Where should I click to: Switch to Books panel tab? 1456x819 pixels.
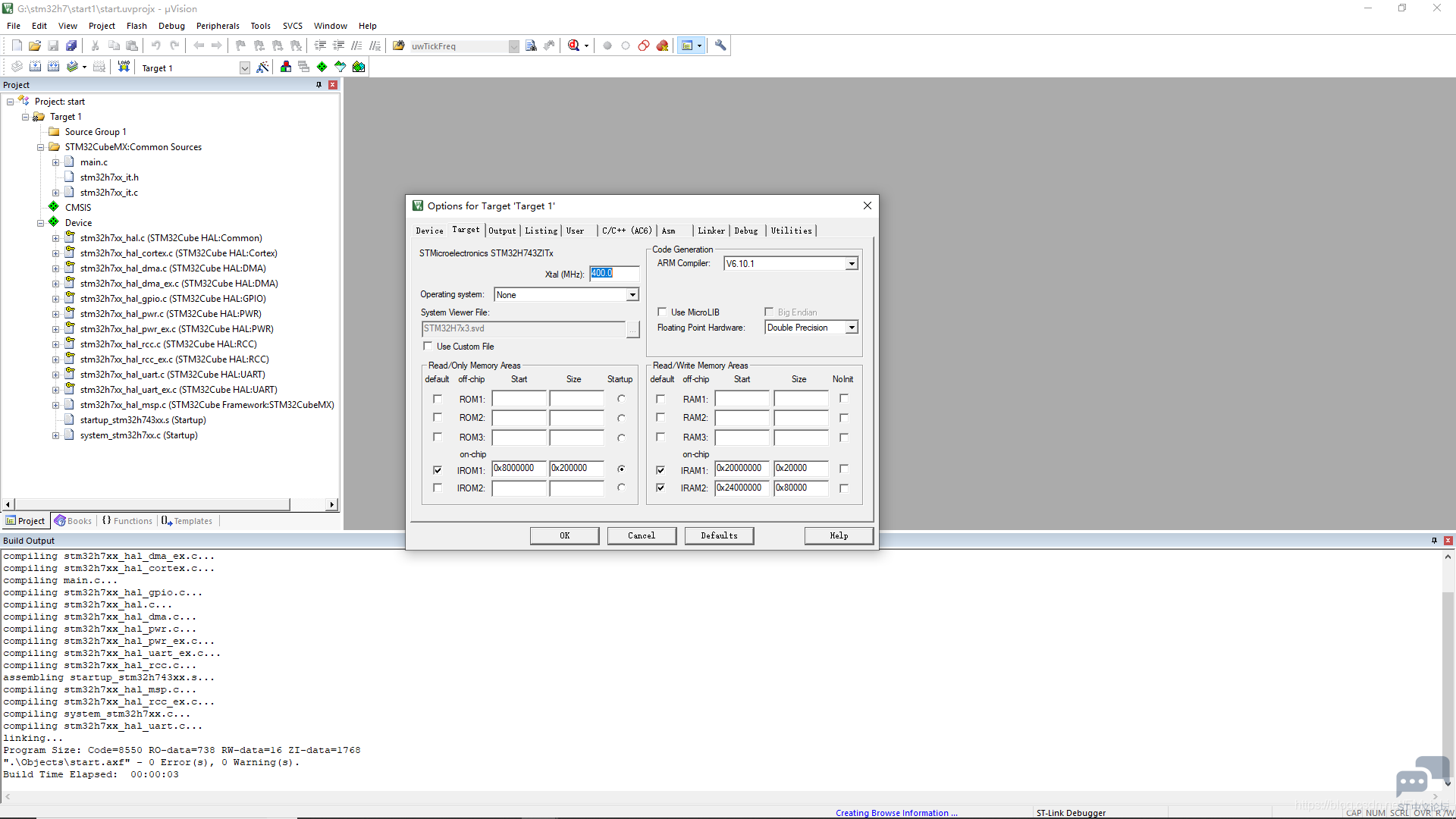74,521
